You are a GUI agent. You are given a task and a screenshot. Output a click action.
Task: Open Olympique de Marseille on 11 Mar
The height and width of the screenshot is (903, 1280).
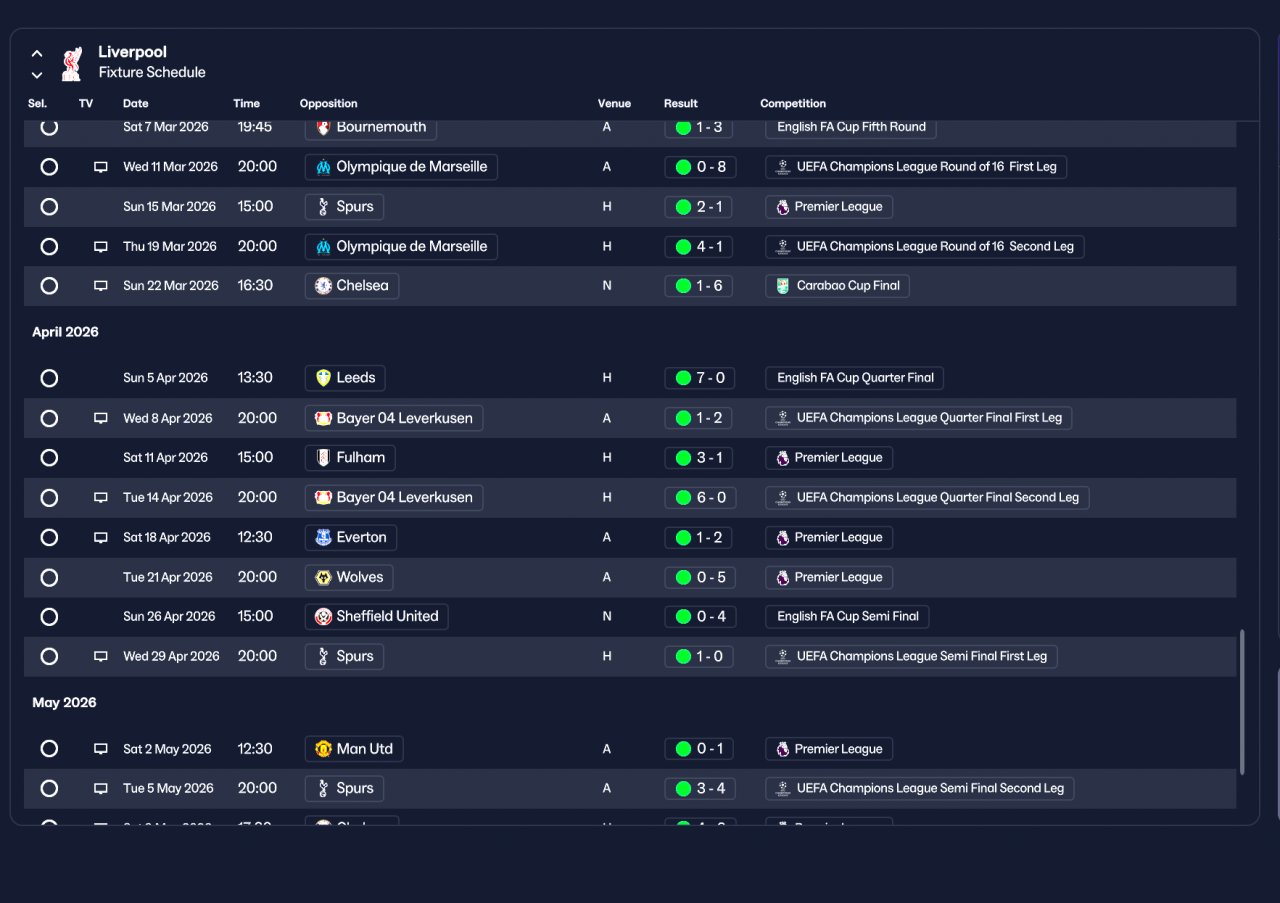point(401,167)
